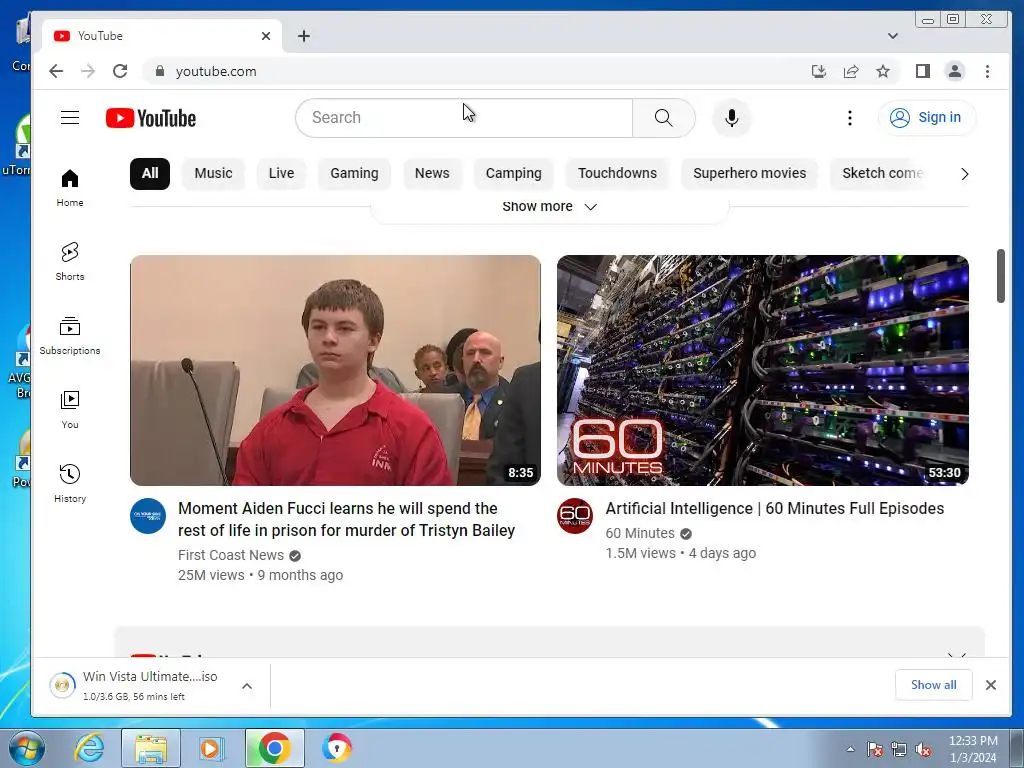Screen dimensions: 1024x768
Task: Click the browser forward arrow
Action: 88,71
